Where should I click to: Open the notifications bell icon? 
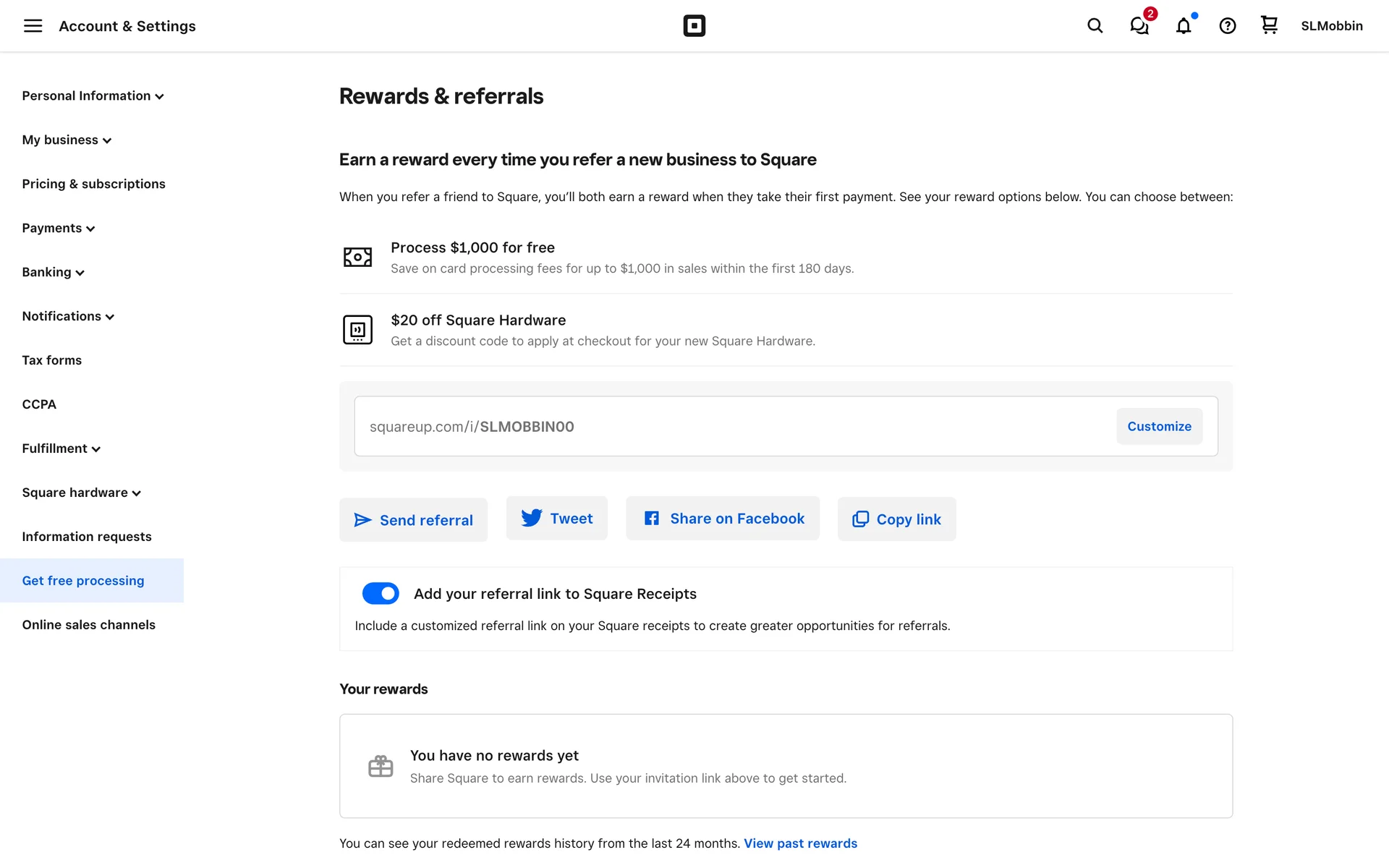[x=1184, y=26]
